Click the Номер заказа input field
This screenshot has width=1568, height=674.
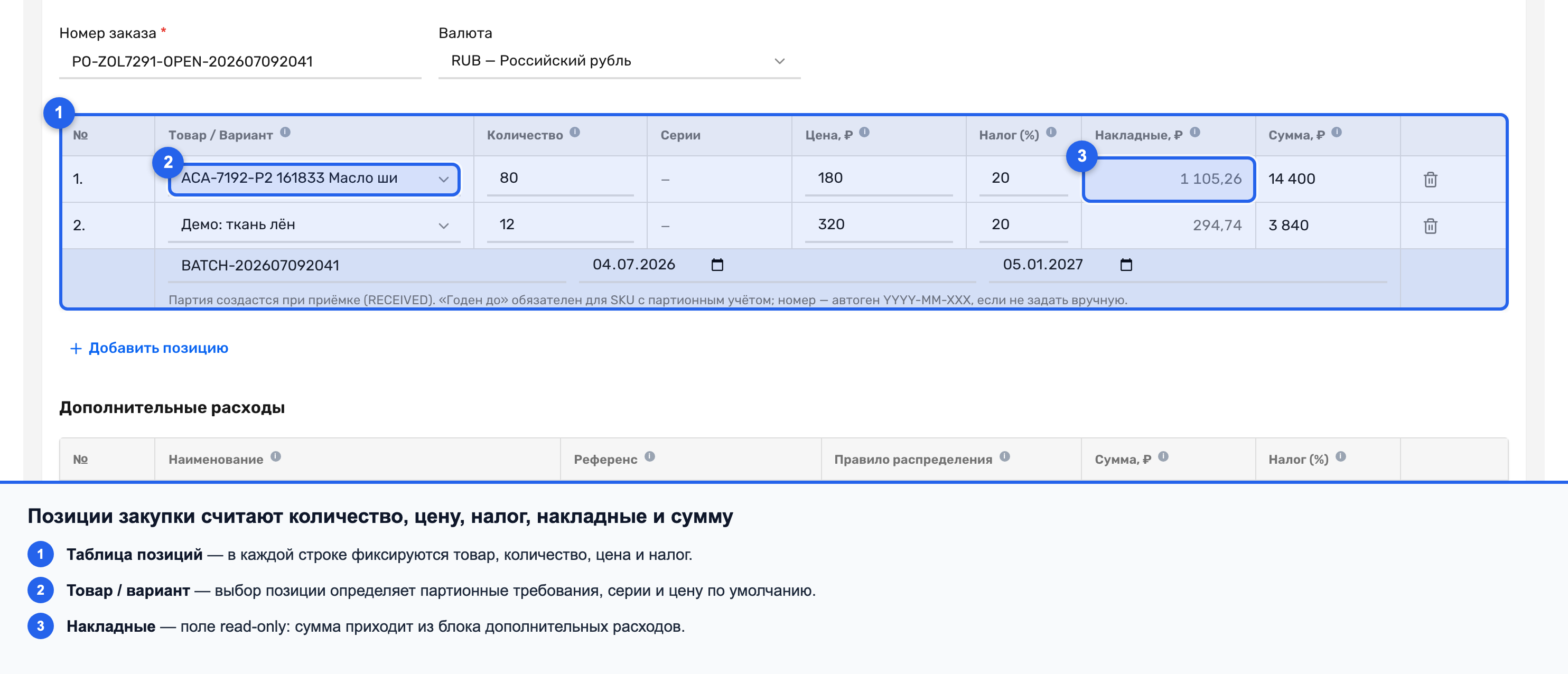click(x=240, y=61)
